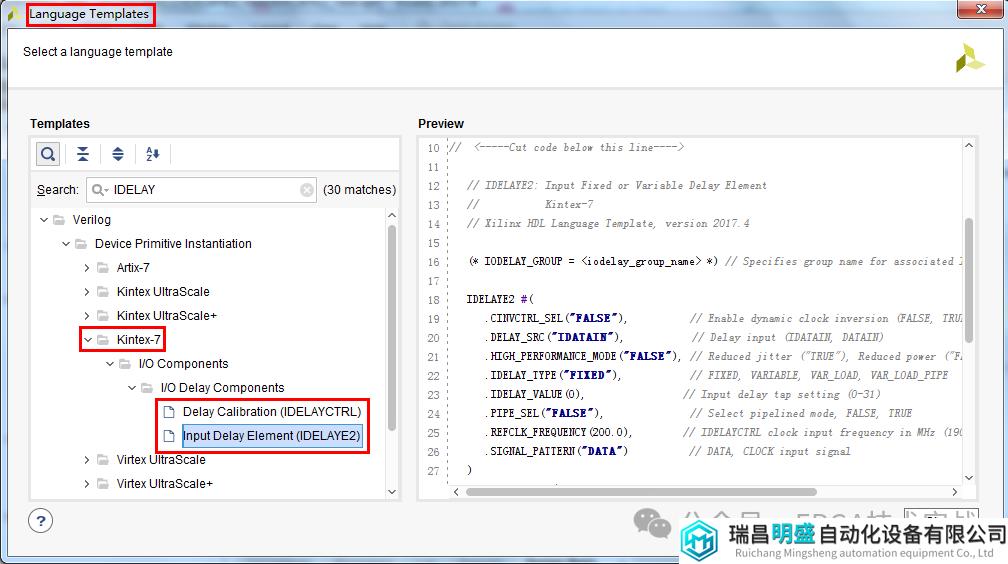Select Device Primitive Instantiation item
This screenshot has height=564, width=1008.
(173, 244)
